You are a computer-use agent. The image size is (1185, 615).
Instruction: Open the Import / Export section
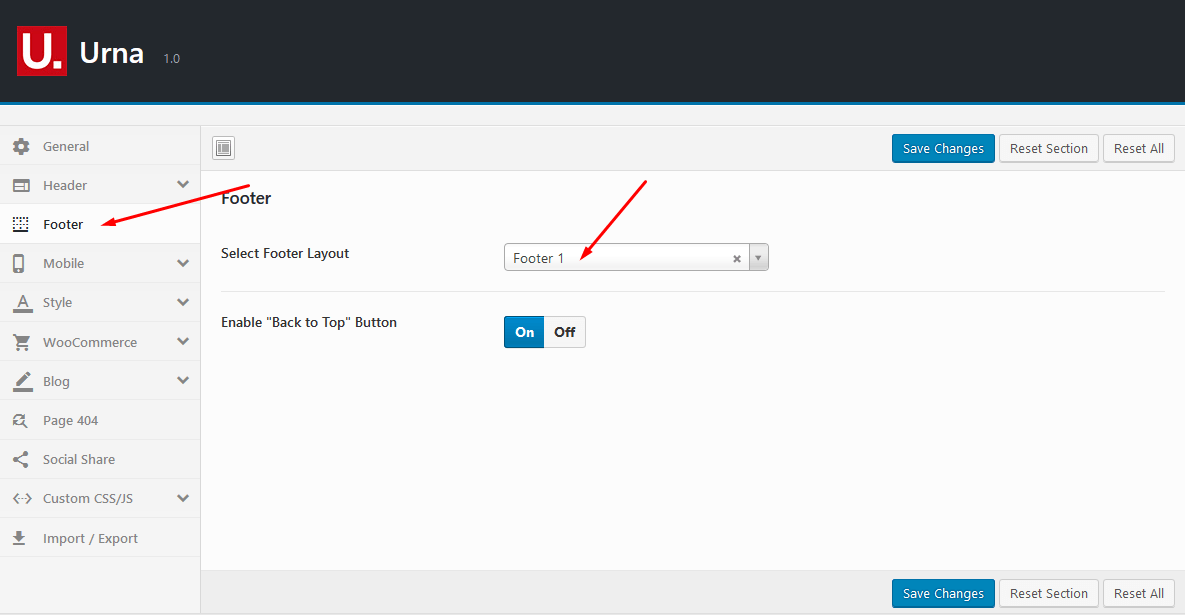pyautogui.click(x=100, y=538)
